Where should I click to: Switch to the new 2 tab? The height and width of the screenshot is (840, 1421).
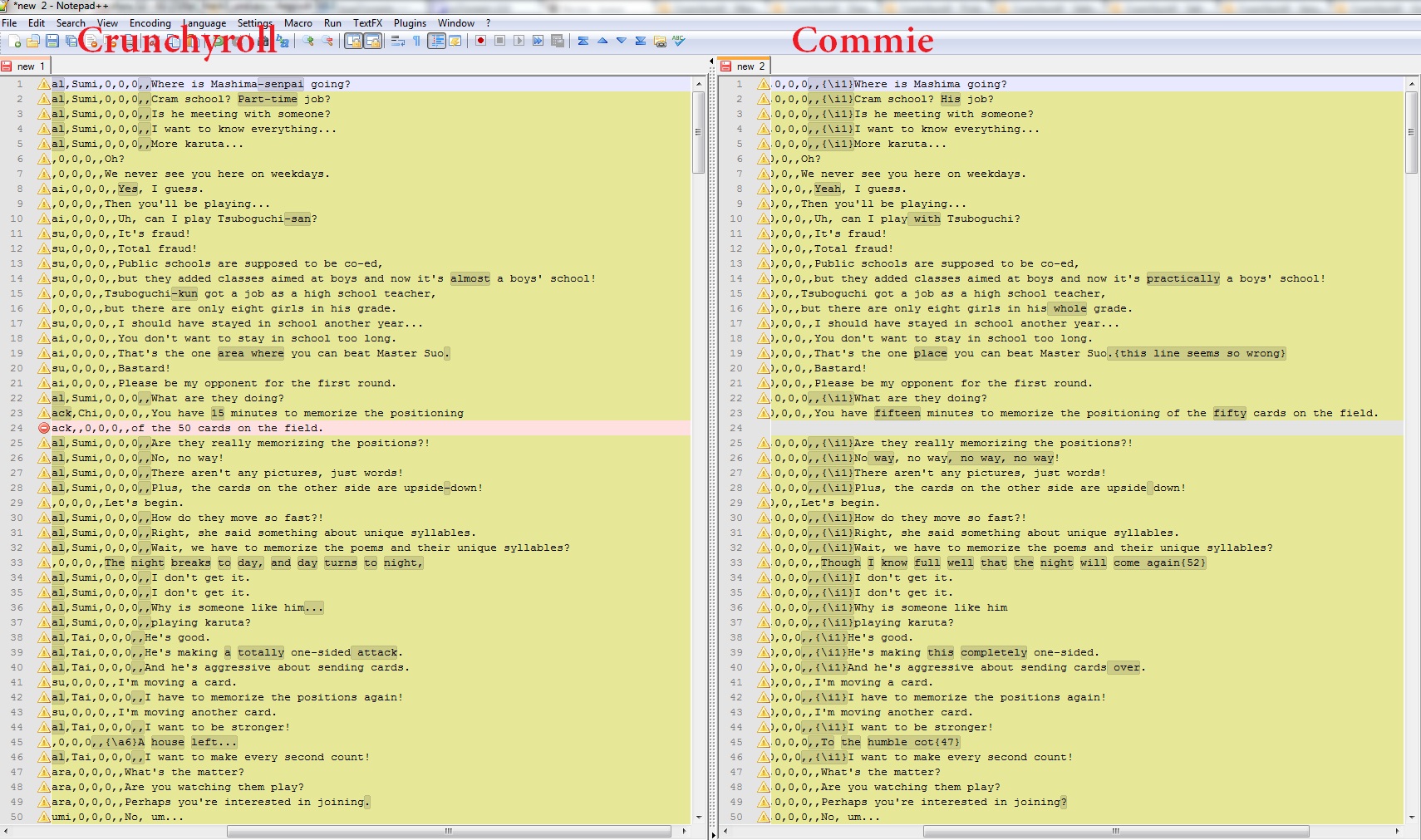pos(745,66)
